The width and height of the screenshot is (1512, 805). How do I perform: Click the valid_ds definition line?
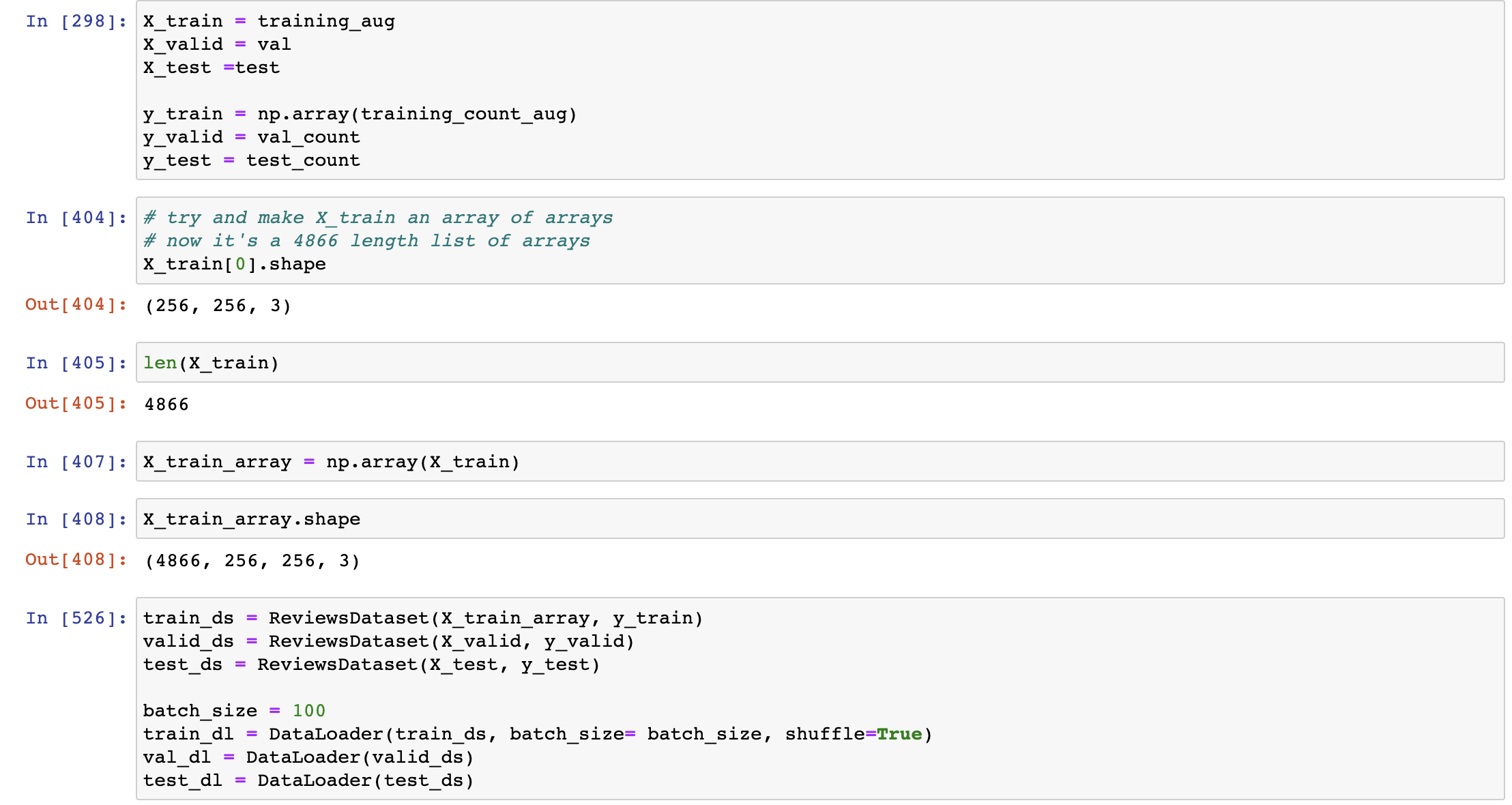(388, 641)
